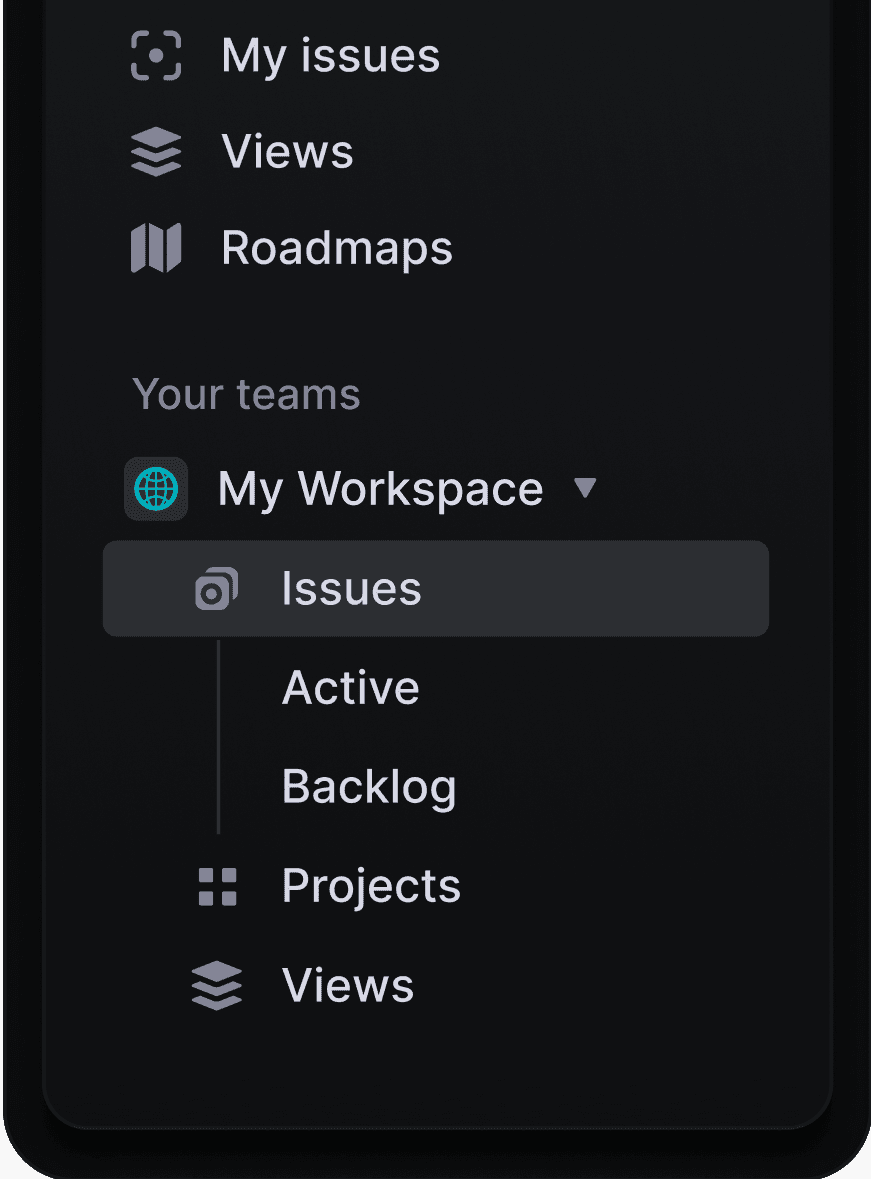Open the Views label under My Workspace
Screen dimensions: 871x1179
click(x=348, y=986)
